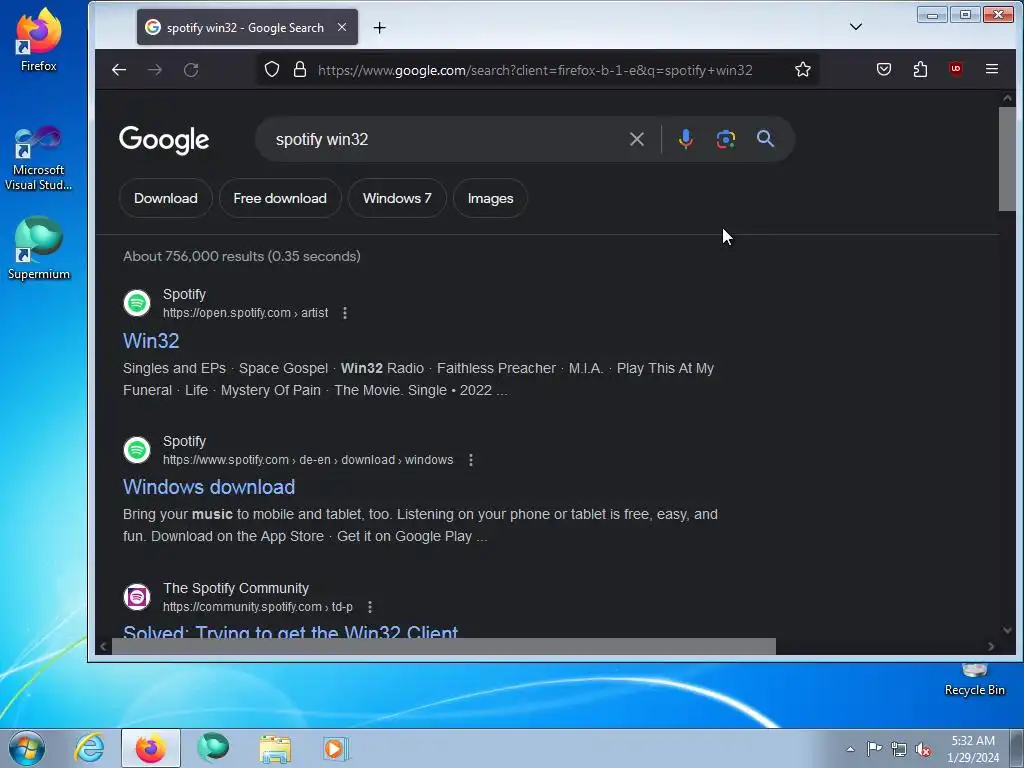Click the forward navigation arrow
The height and width of the screenshot is (768, 1024).
(155, 70)
